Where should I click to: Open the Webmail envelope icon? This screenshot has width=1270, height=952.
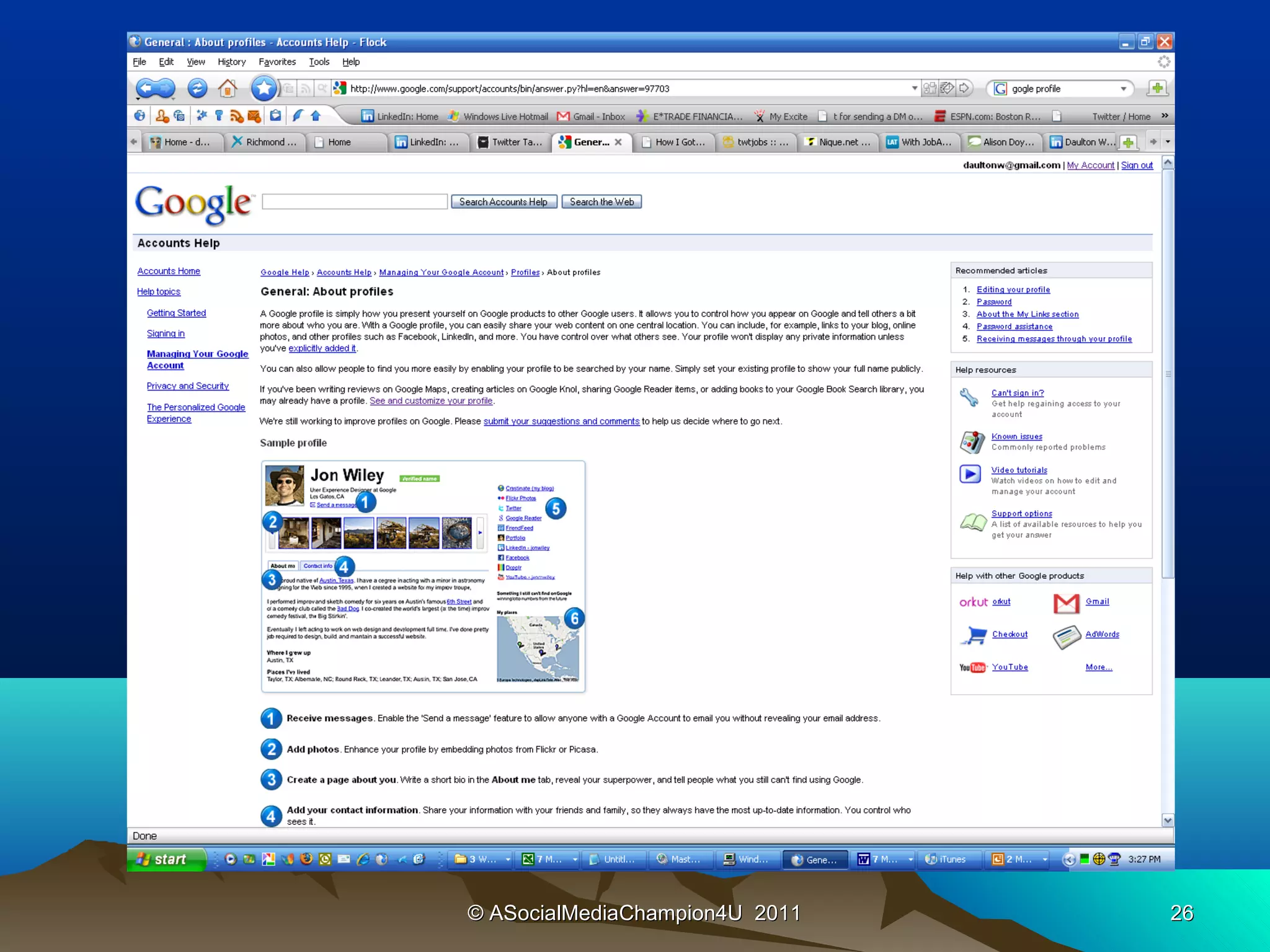254,116
